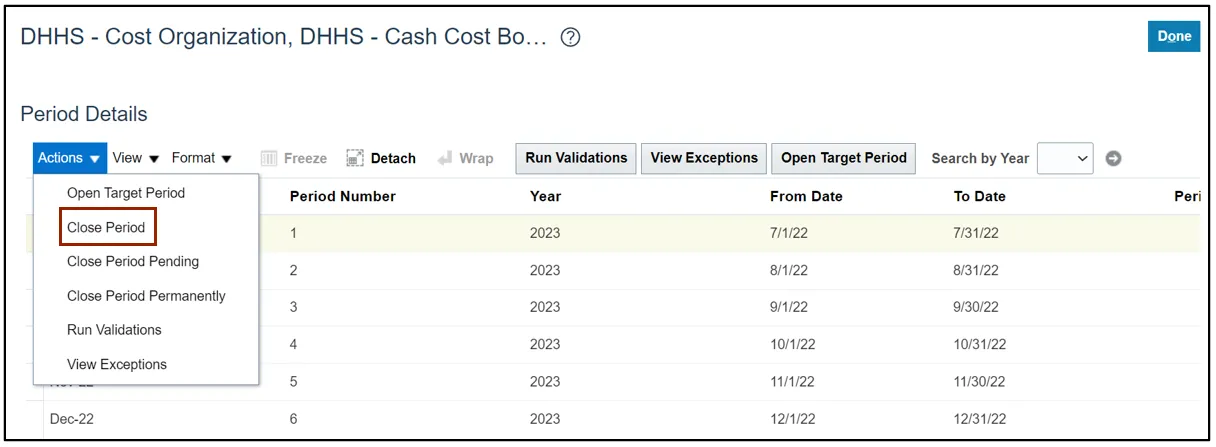This screenshot has width=1216, height=447.
Task: Expand the View menu
Action: coord(136,158)
